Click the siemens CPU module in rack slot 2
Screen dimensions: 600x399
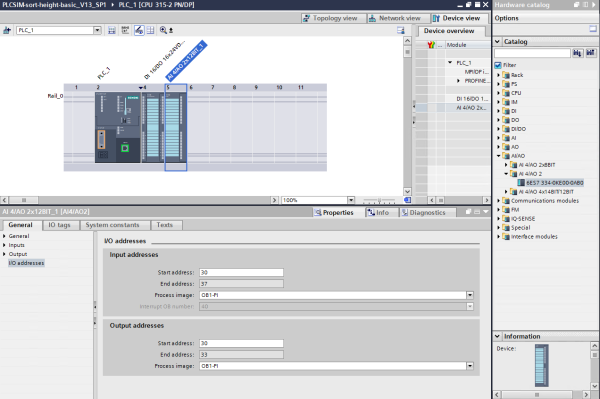[x=118, y=127]
